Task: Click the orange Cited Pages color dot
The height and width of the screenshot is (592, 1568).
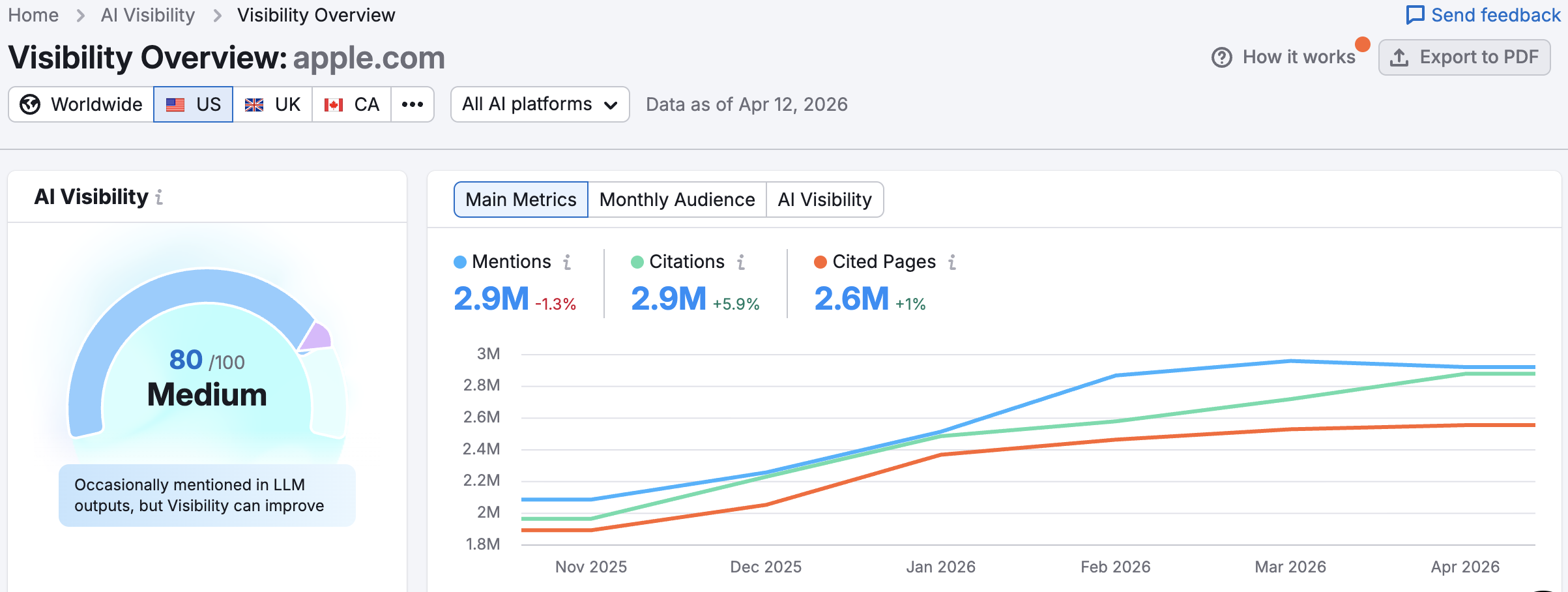Action: click(x=819, y=262)
